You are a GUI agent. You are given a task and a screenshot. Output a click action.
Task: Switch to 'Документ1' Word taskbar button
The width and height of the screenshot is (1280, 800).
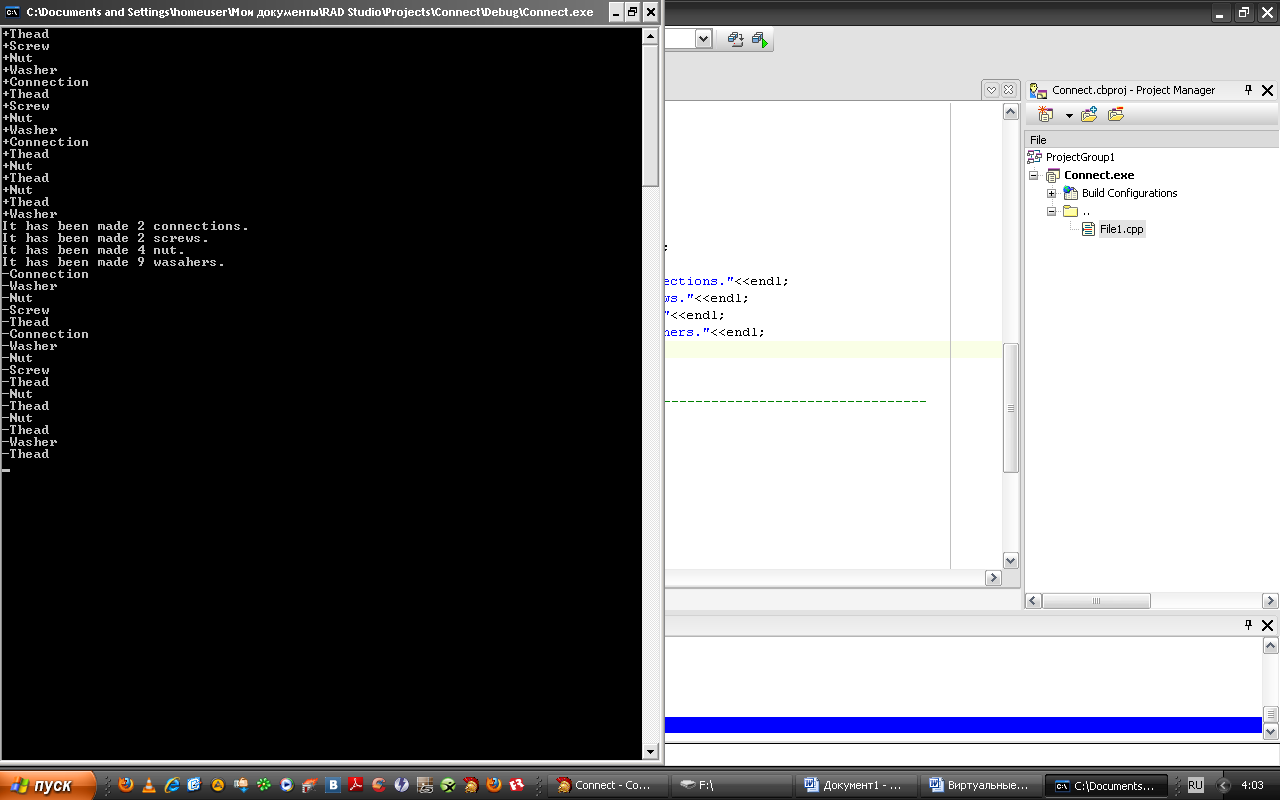[856, 785]
